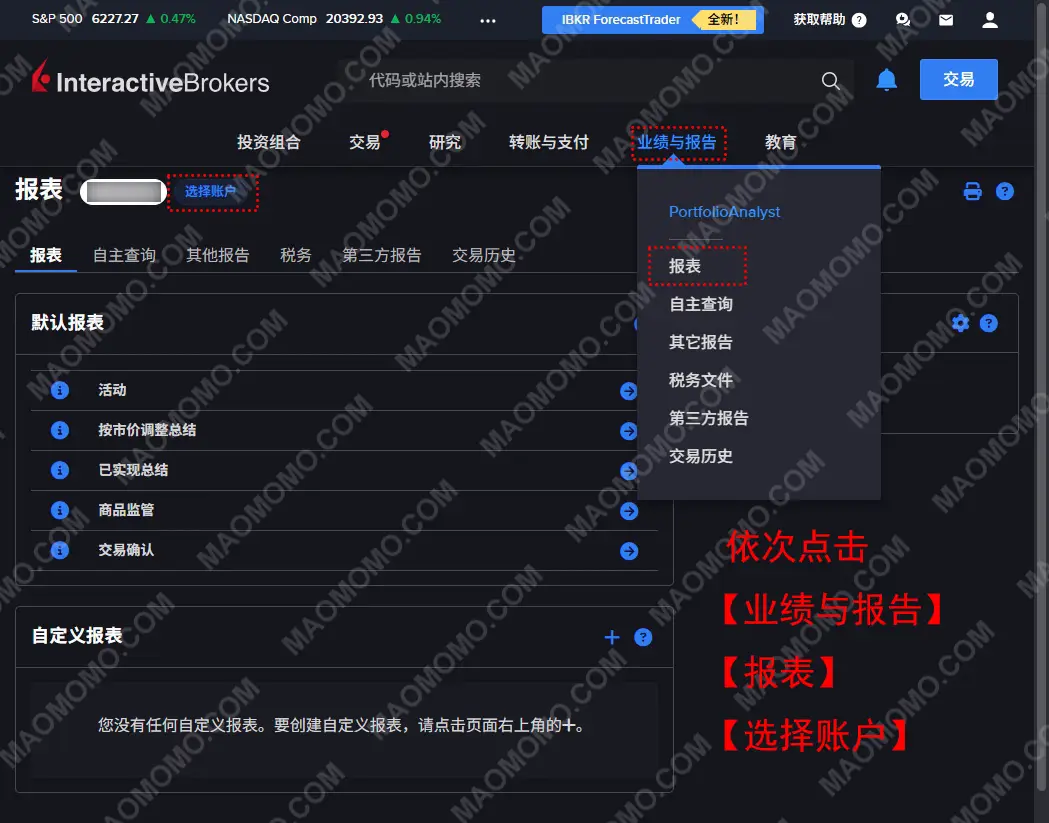Click the info icon beside 已实现总结

[x=60, y=470]
